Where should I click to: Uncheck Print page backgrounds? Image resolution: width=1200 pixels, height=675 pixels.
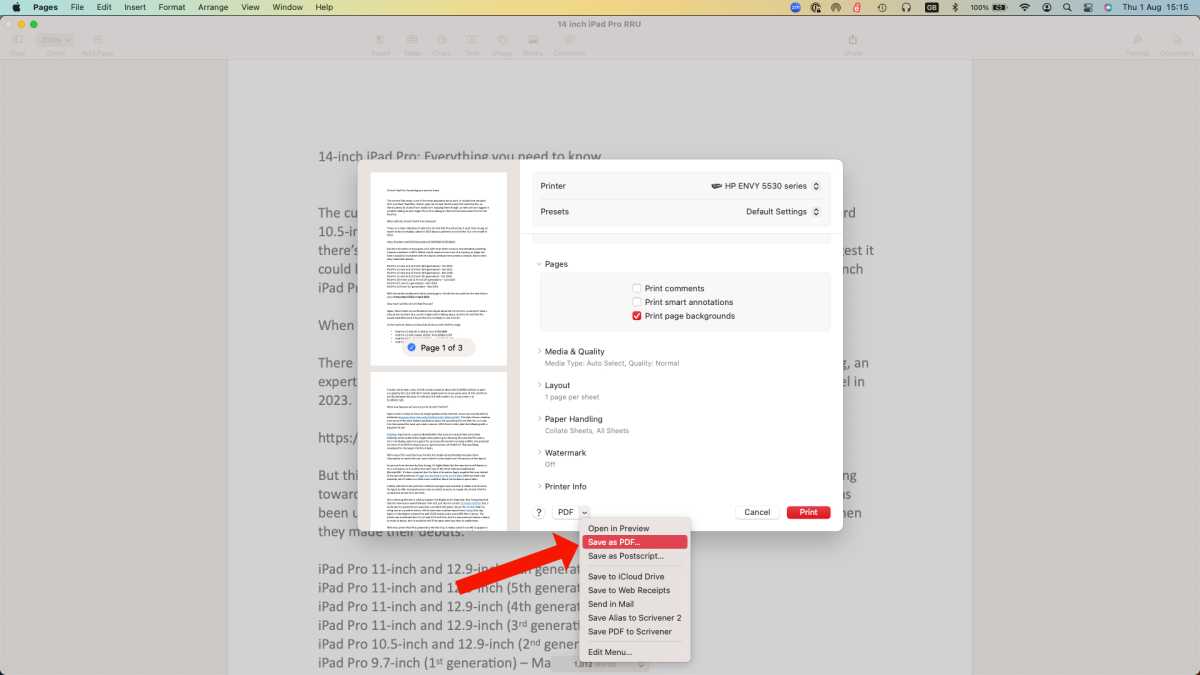(x=637, y=316)
